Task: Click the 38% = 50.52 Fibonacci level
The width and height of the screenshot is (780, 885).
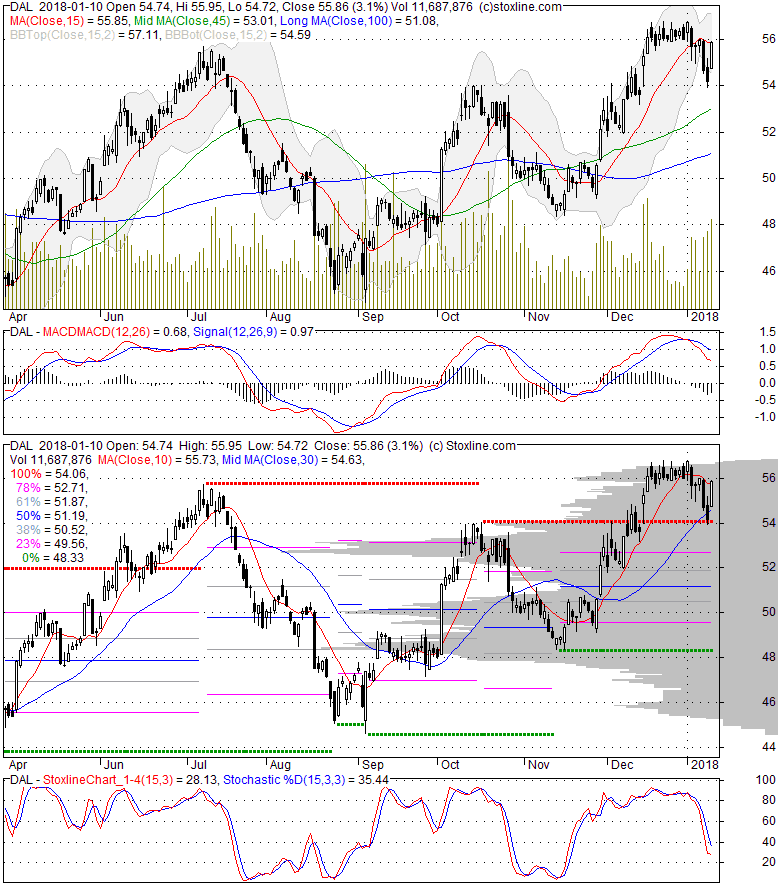Action: 48,528
